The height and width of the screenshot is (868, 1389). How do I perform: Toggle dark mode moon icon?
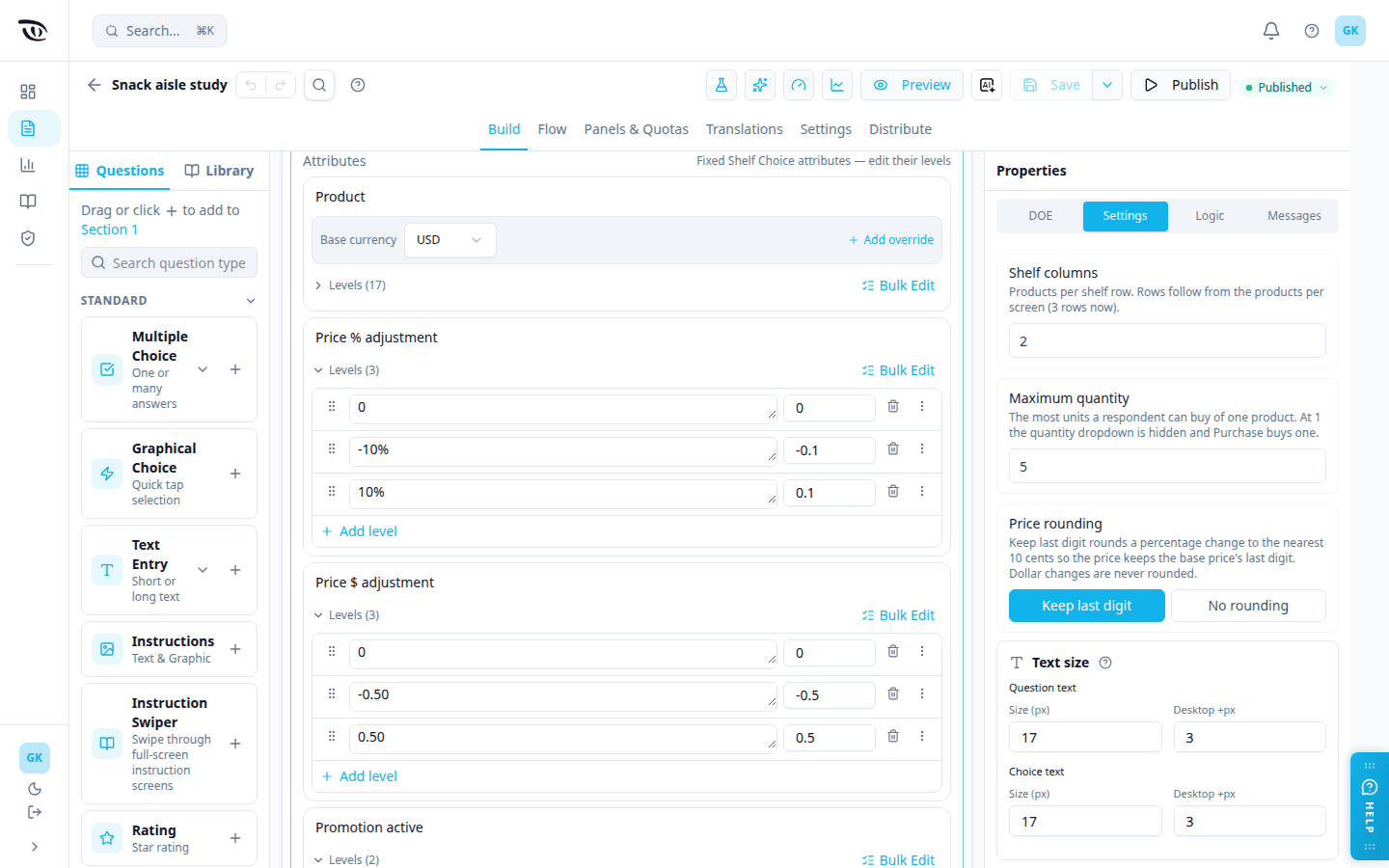(35, 789)
